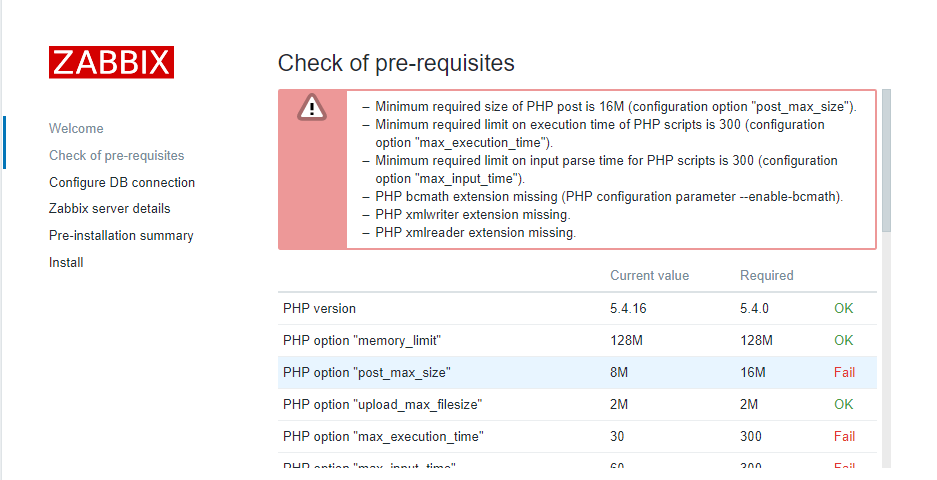Click the Fail status for post_max_size
937x480 pixels.
pos(844,373)
